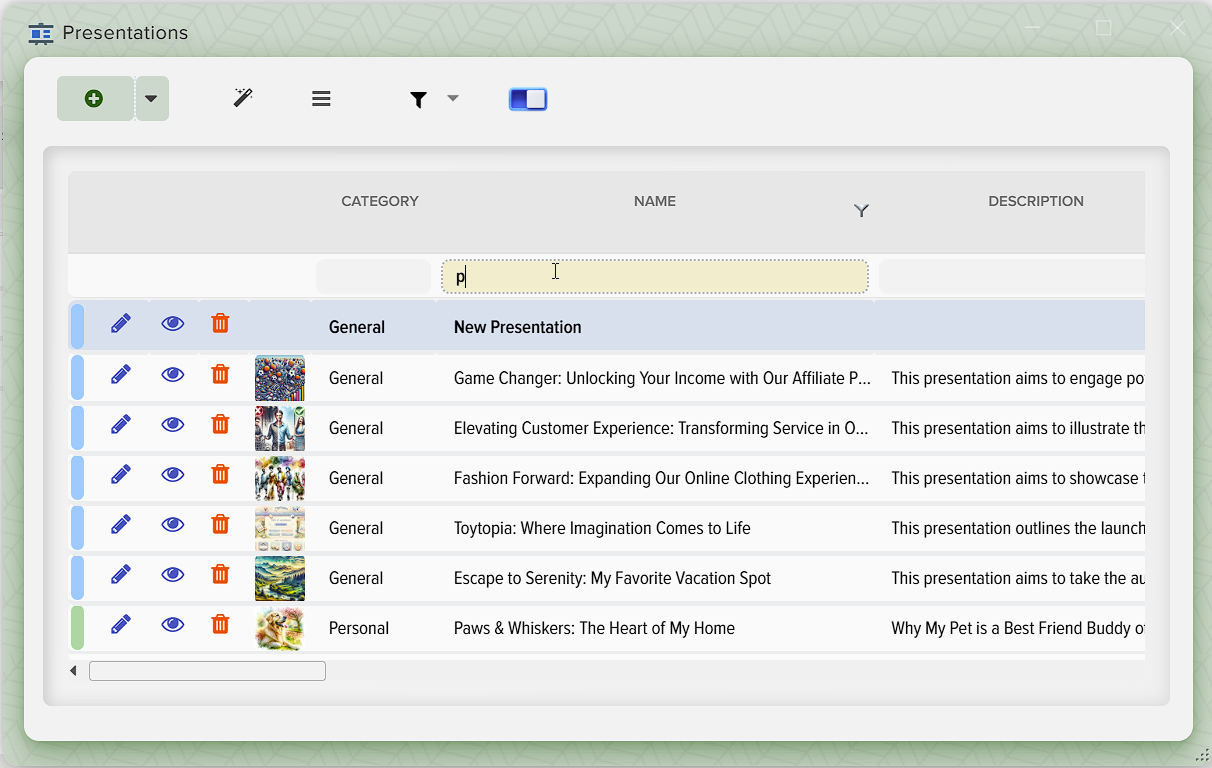Viewport: 1212px width, 768px height.
Task: Edit the Elevating Customer Experience presentation
Action: point(121,425)
